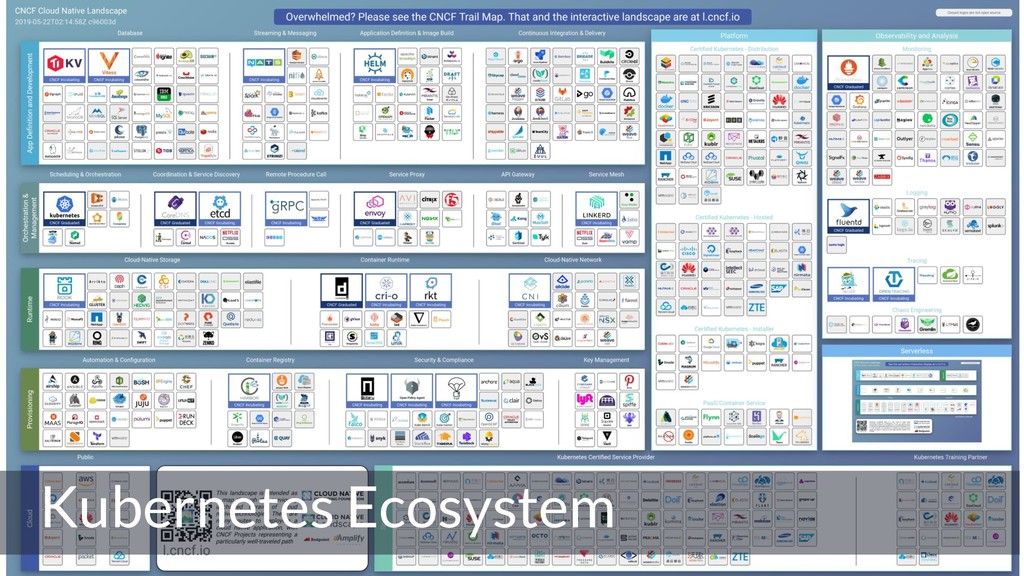The height and width of the screenshot is (576, 1024).
Task: Select the MAAS logo tile
Action: (52, 419)
